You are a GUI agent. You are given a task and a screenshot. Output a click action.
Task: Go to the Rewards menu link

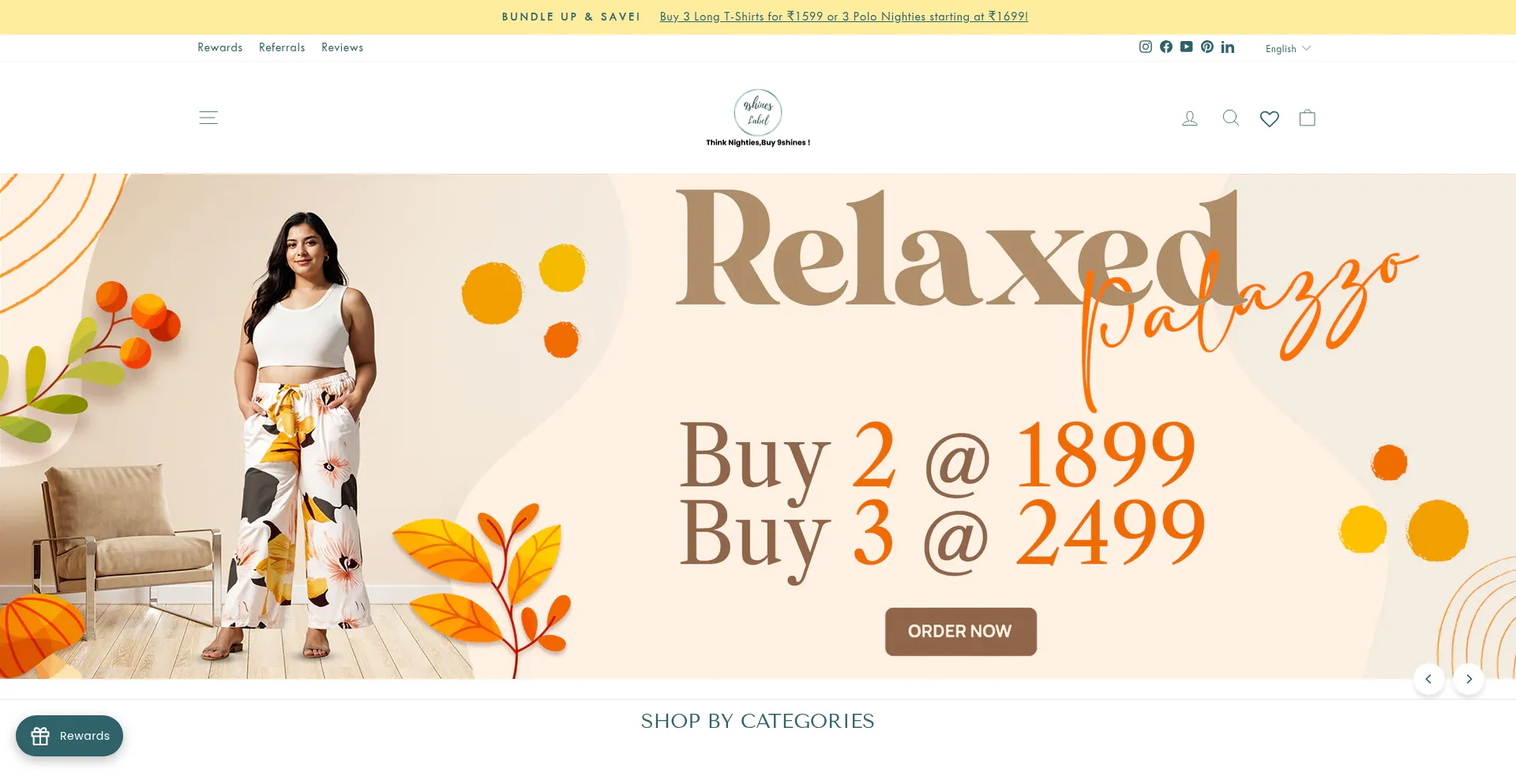click(x=220, y=47)
